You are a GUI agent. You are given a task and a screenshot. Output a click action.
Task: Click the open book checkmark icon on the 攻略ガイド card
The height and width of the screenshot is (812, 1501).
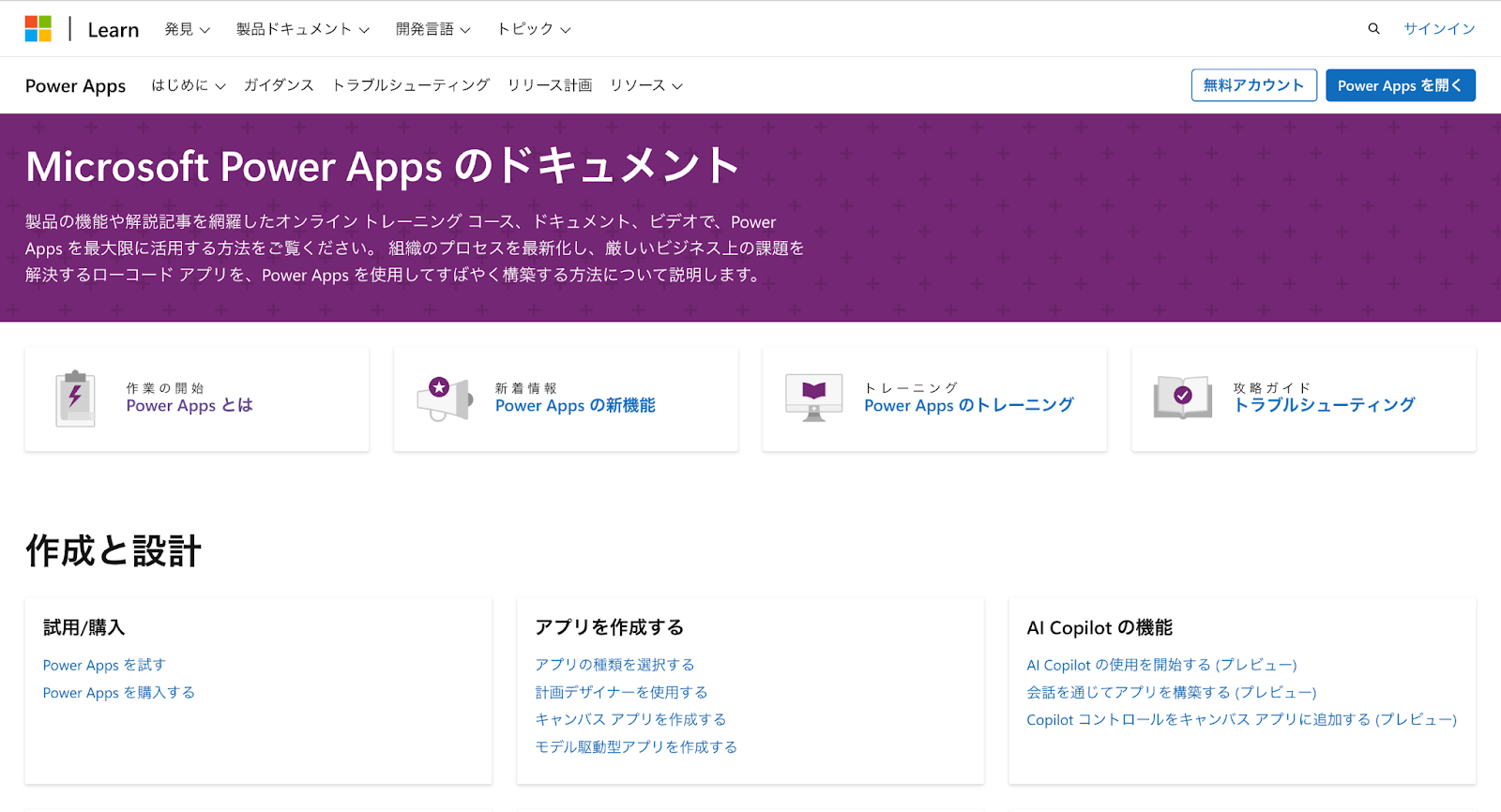click(1183, 398)
